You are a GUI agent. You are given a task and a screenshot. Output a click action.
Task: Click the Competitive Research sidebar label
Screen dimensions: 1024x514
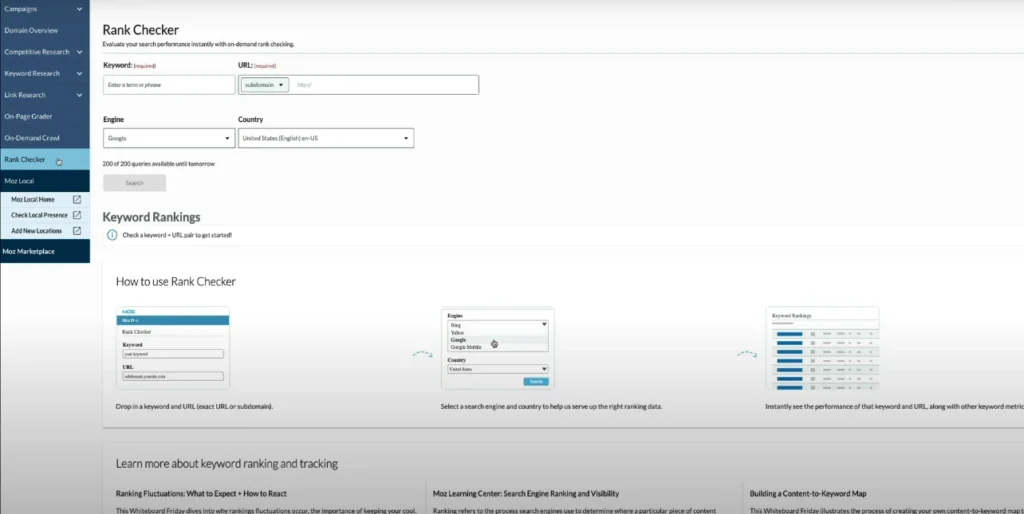(37, 52)
